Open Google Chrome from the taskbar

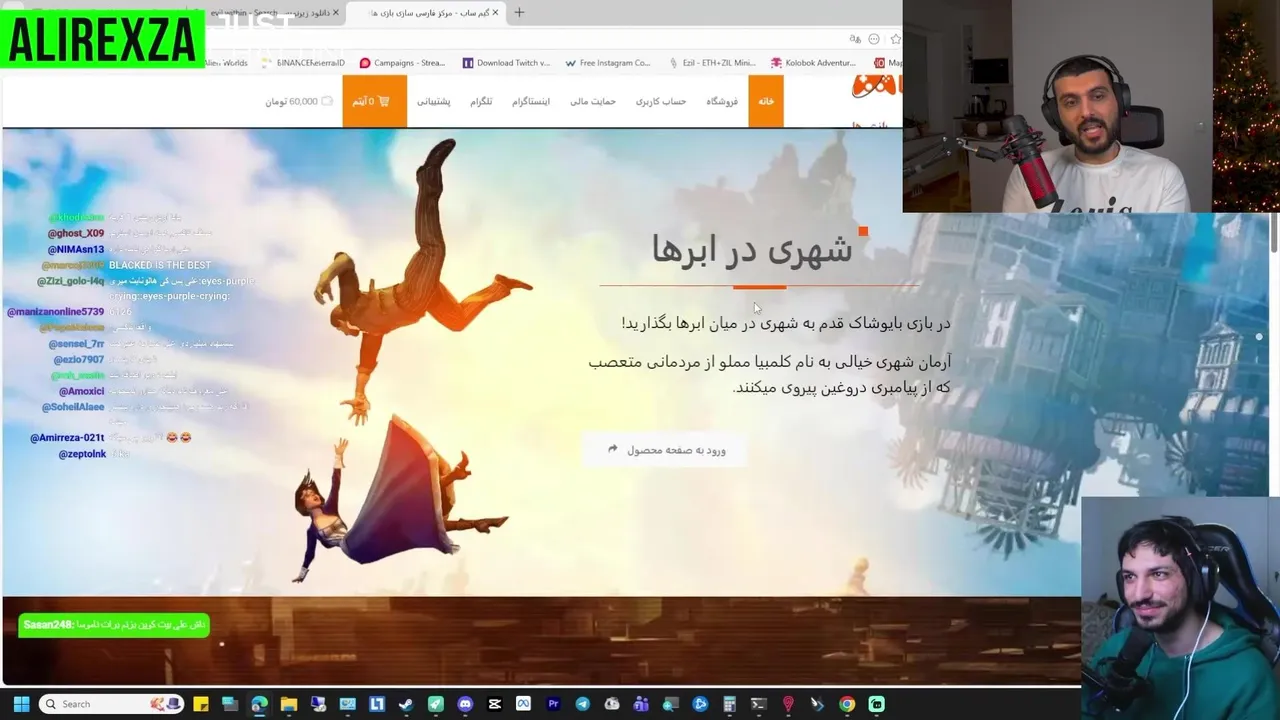[x=847, y=704]
